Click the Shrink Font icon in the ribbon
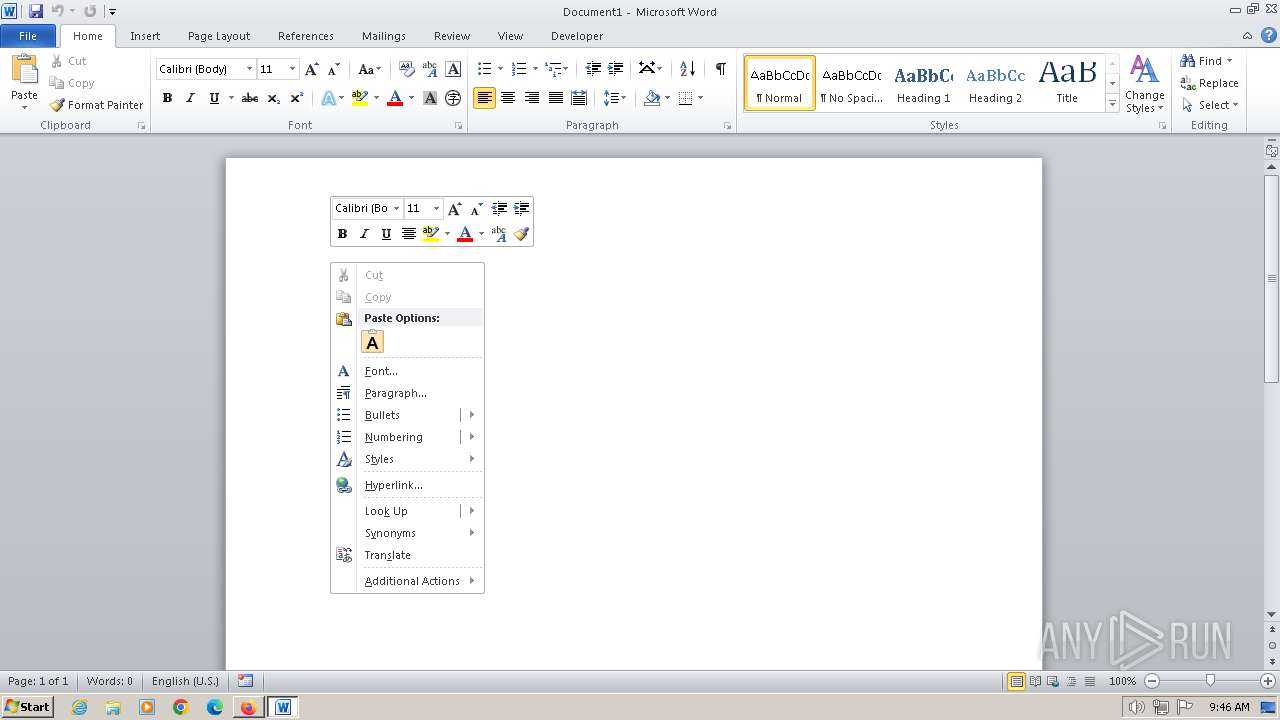This screenshot has width=1280, height=720. 334,69
